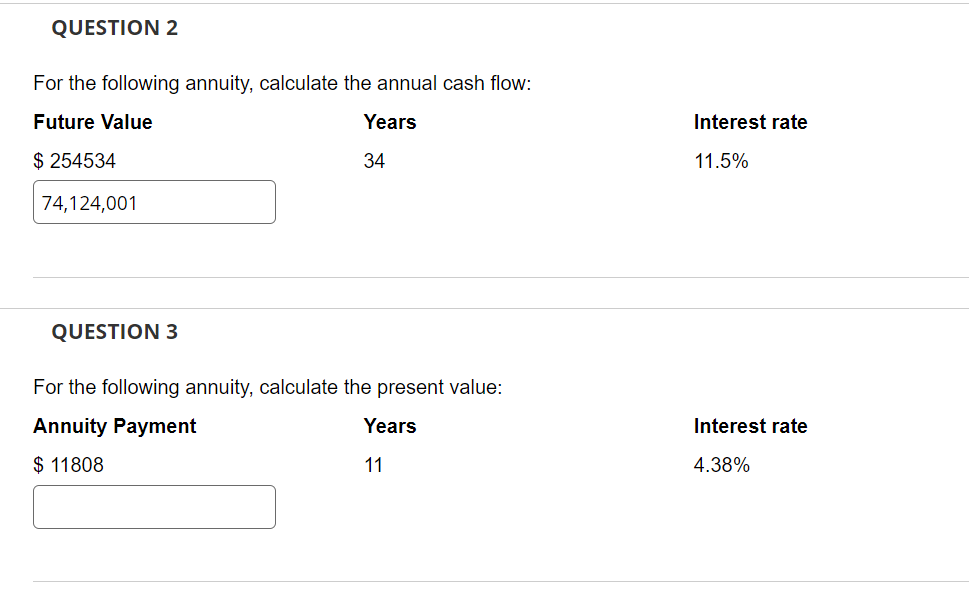Image resolution: width=969 pixels, height=593 pixels.
Task: Click the number 11 under Years
Action: tap(369, 465)
